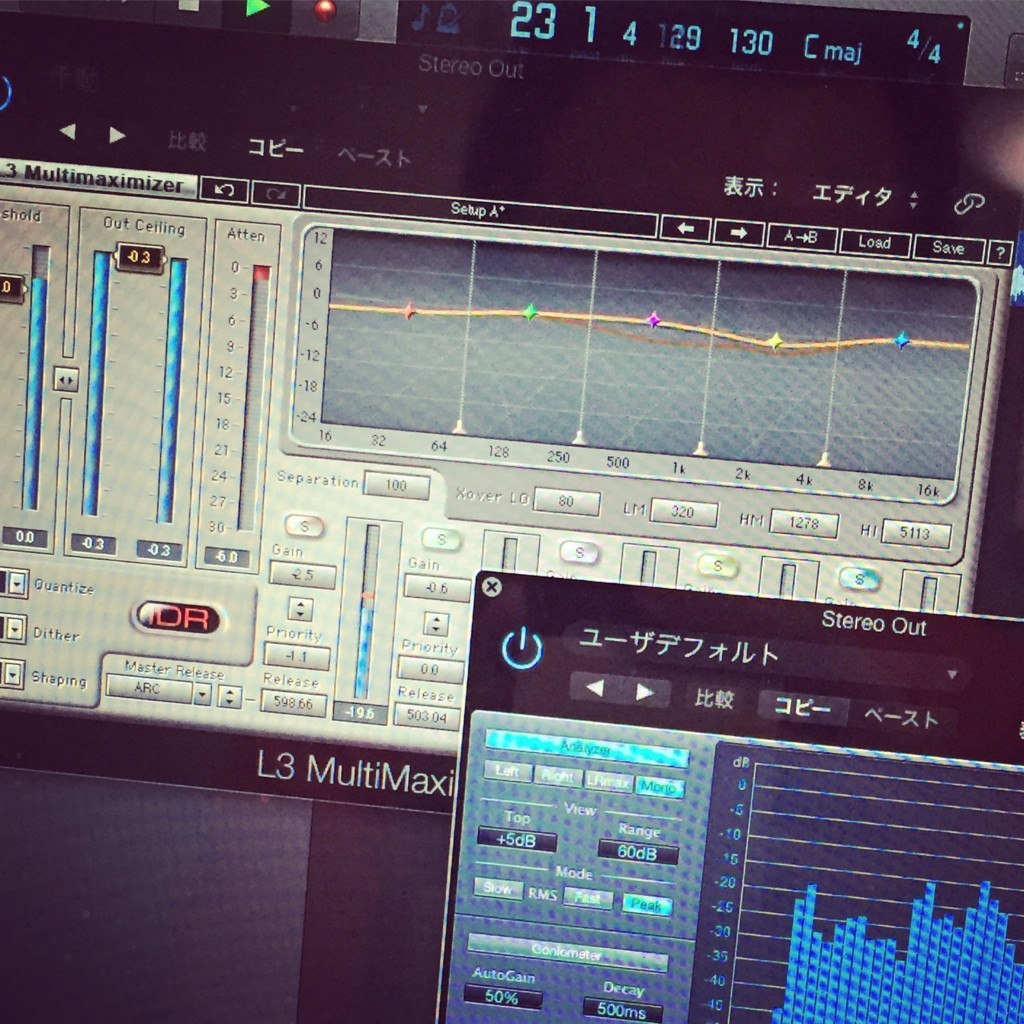This screenshot has width=1024, height=1024.
Task: Solo the second band with S button
Action: 441,539
